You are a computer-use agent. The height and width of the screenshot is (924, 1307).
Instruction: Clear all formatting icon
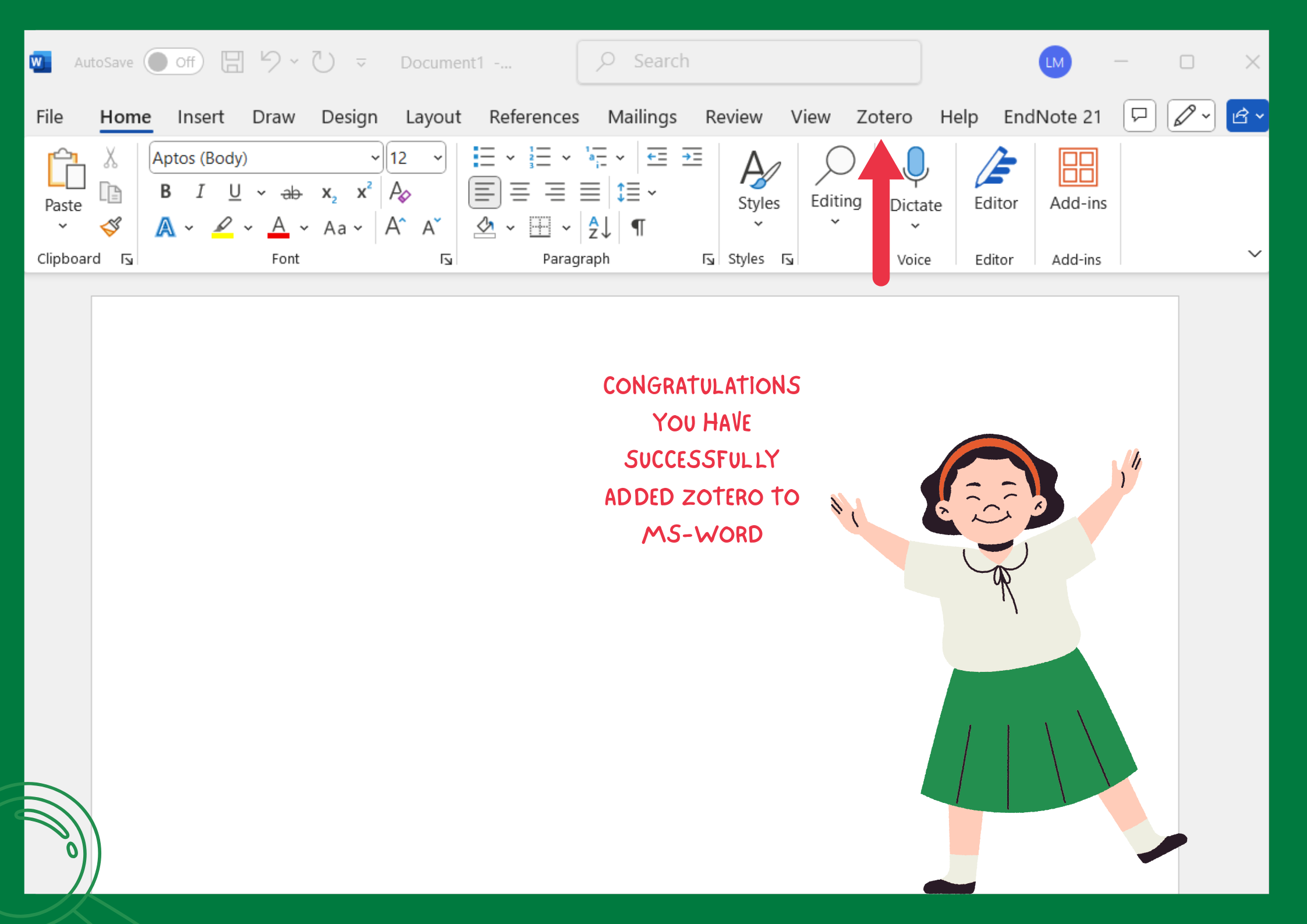[x=400, y=192]
